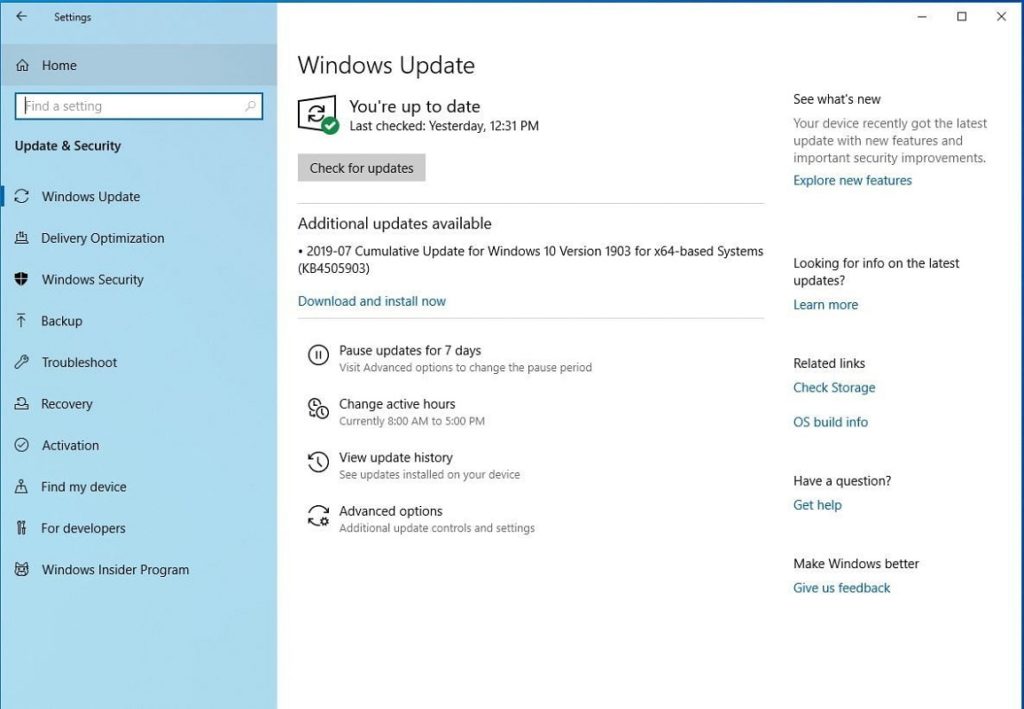Viewport: 1024px width, 709px height.
Task: Click Download and install now link
Action: click(372, 301)
